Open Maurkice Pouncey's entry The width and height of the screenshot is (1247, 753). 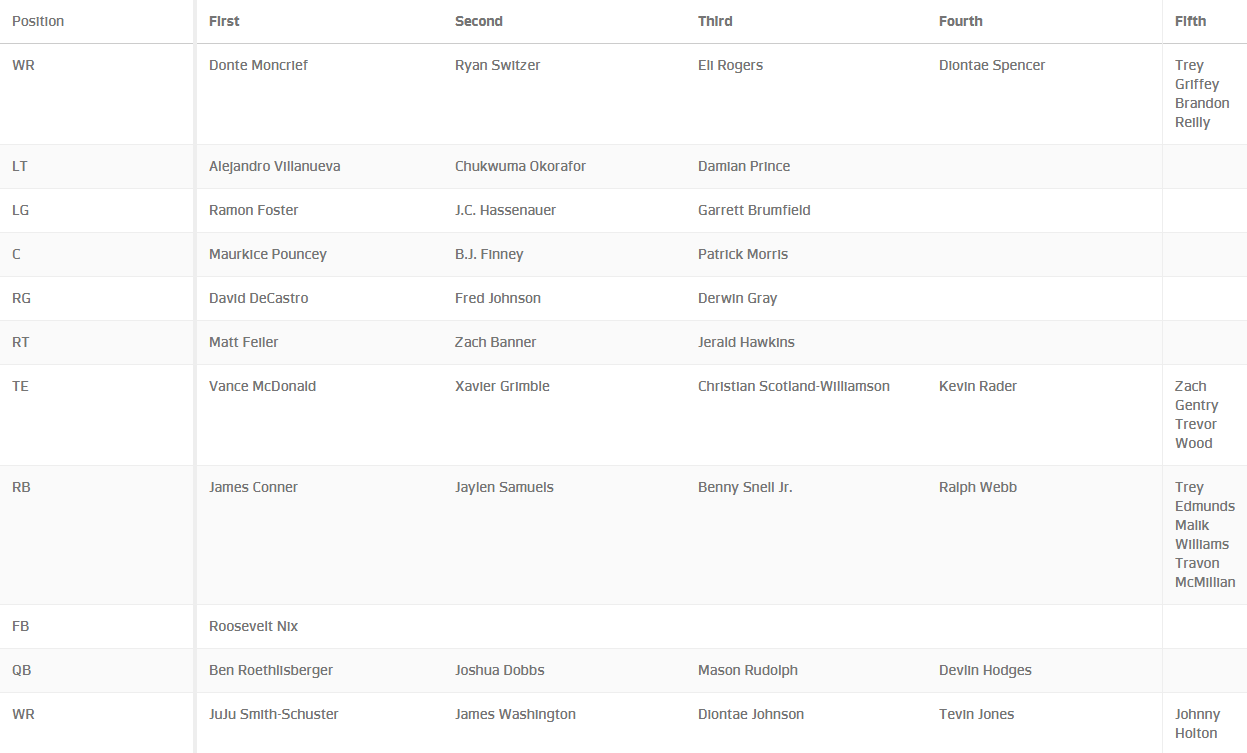click(x=267, y=254)
